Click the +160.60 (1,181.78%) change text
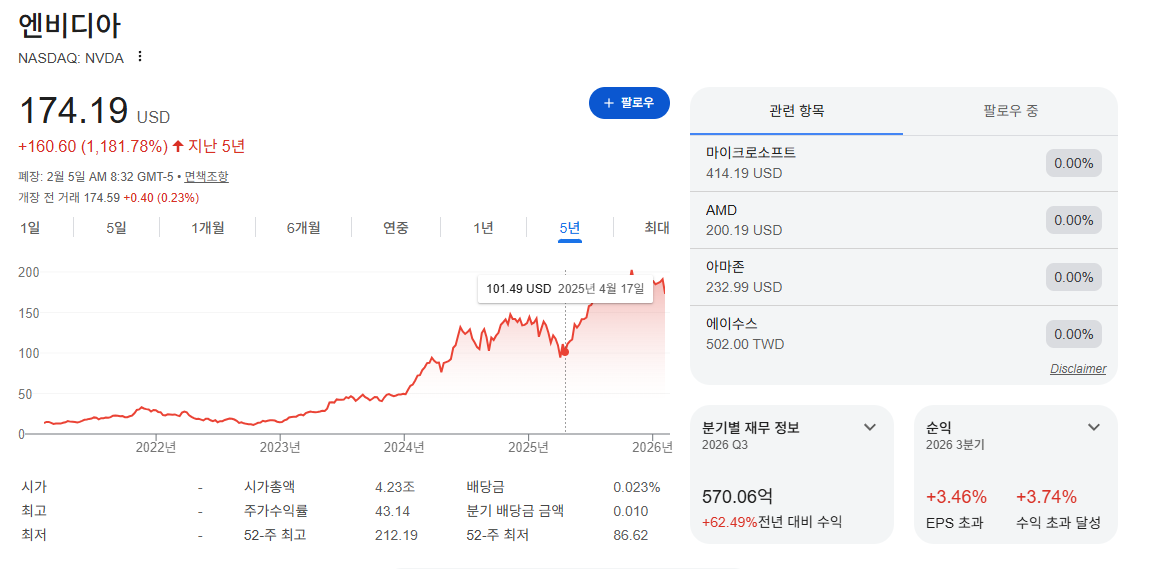 pyautogui.click(x=93, y=146)
